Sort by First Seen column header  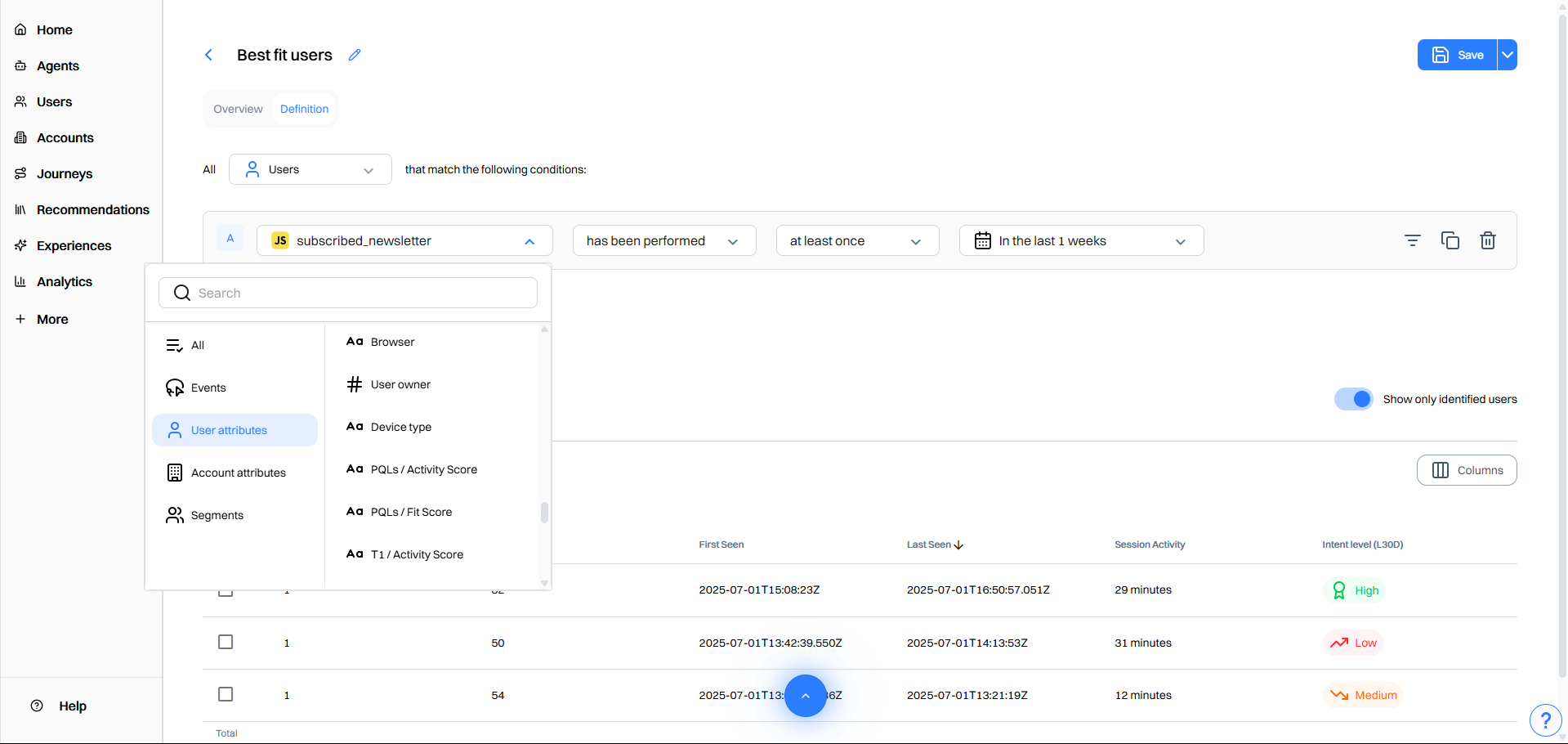[721, 545]
